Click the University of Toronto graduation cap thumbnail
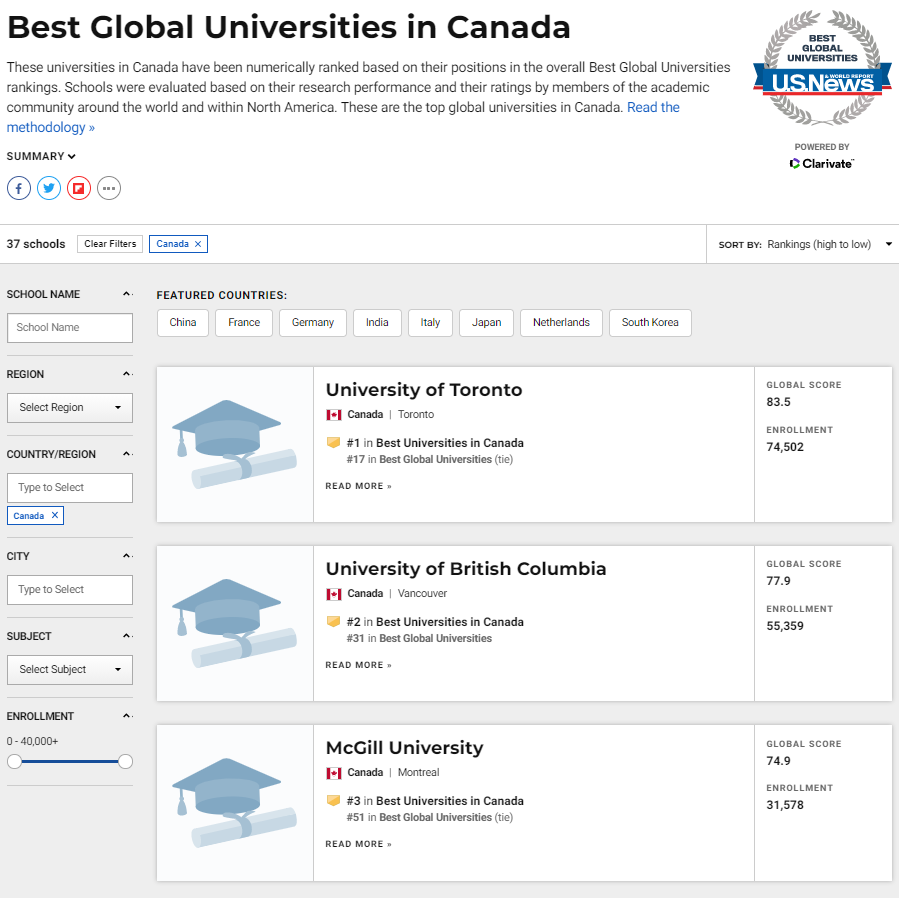899x898 pixels. (x=234, y=444)
